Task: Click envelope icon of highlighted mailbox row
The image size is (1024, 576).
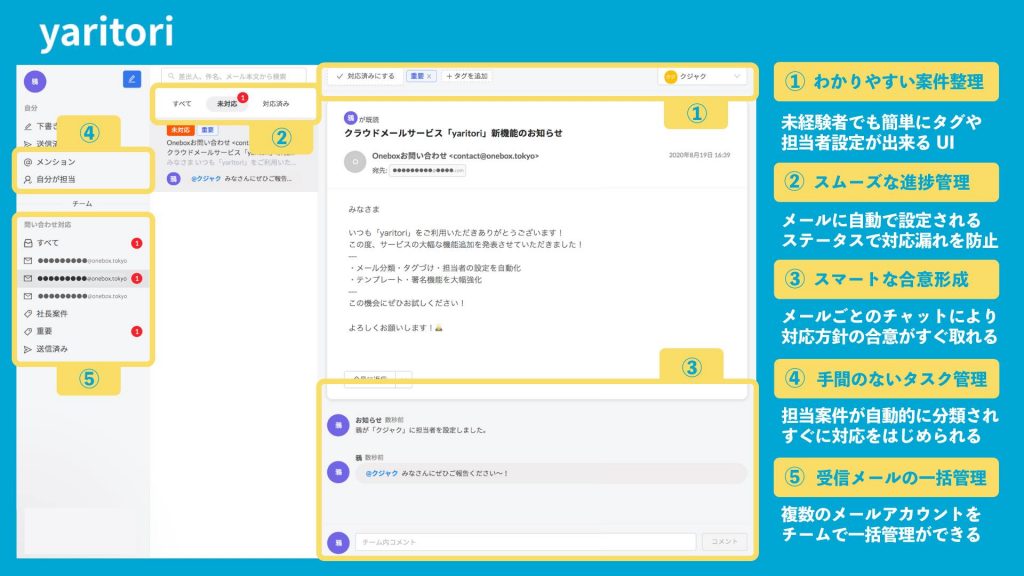Action: pyautogui.click(x=28, y=278)
